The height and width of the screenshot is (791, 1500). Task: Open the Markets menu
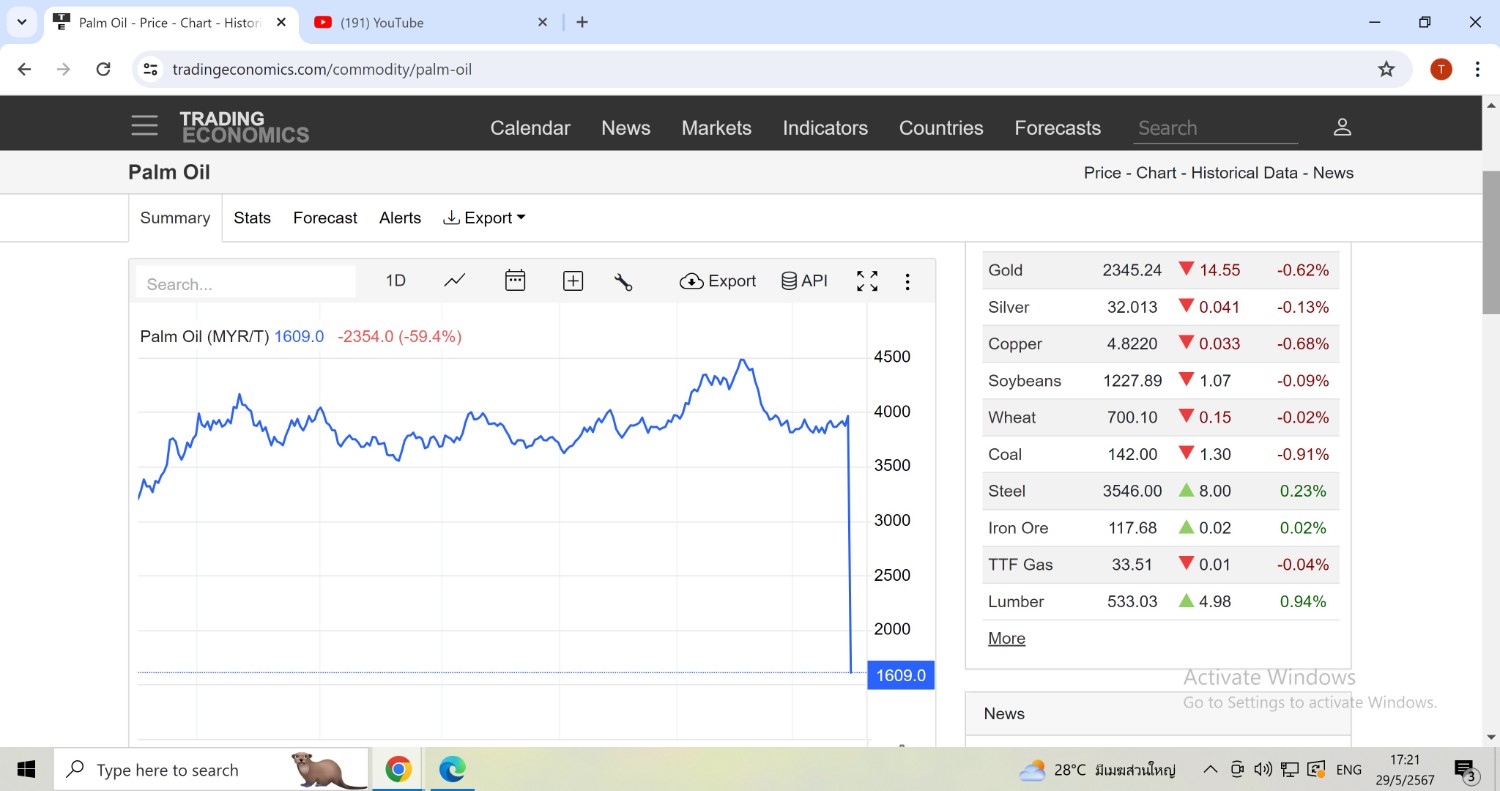coord(716,128)
